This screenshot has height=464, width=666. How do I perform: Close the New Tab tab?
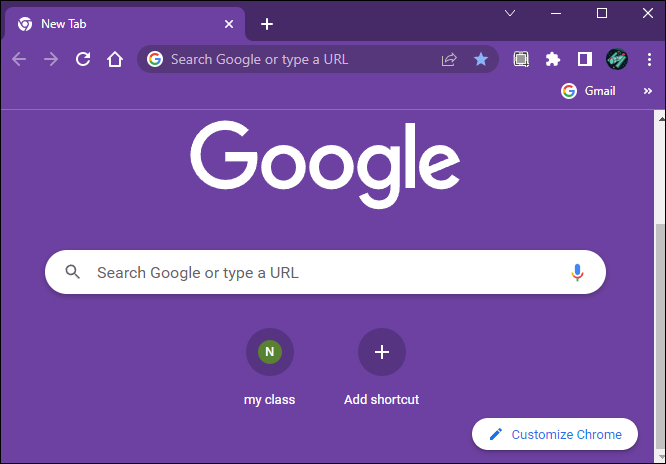coord(229,24)
